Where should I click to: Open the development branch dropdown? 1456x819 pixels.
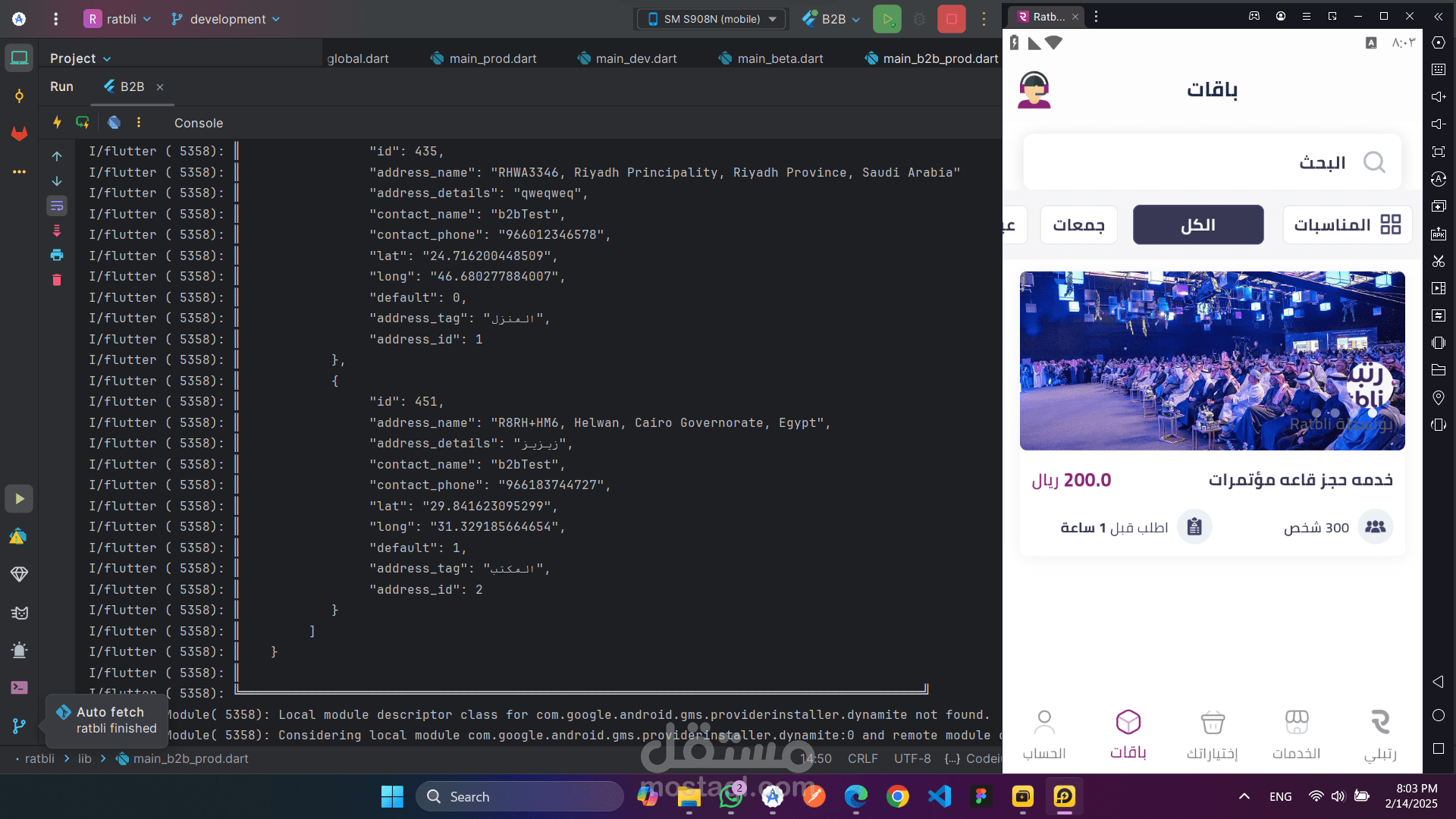[226, 19]
